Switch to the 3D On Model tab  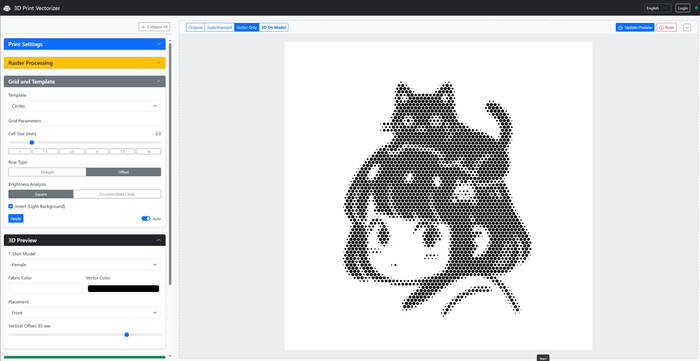[x=274, y=28]
